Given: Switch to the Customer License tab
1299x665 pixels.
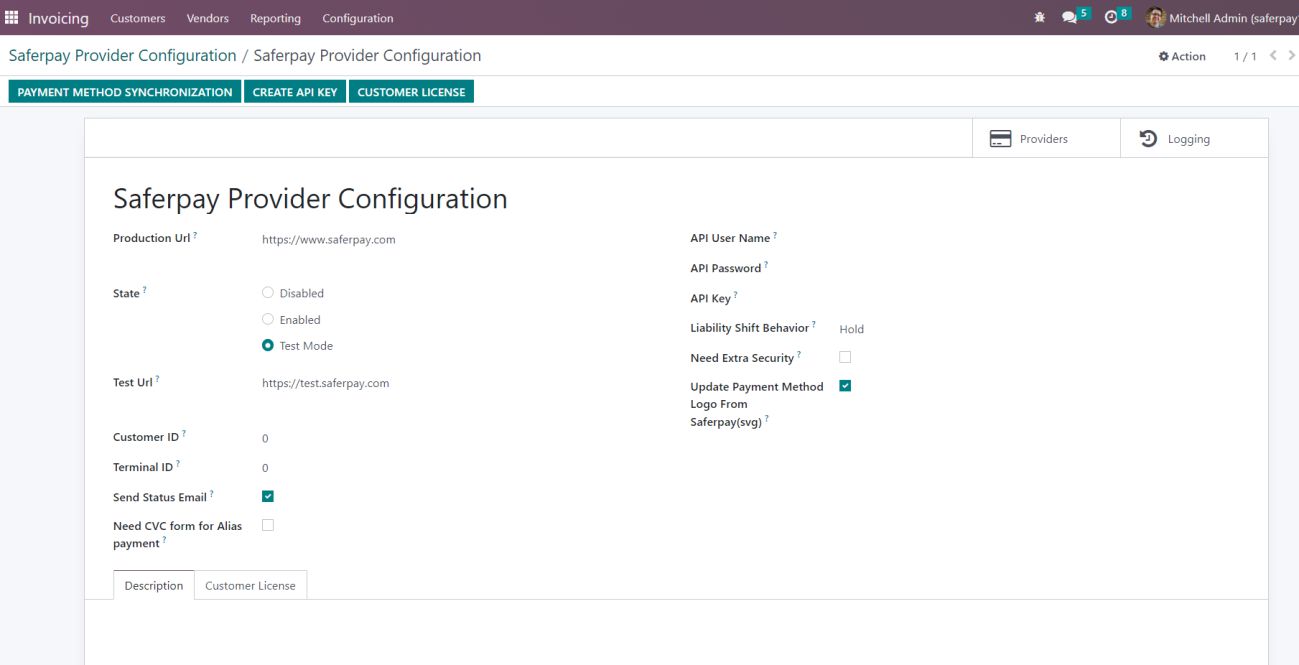Looking at the screenshot, I should point(250,586).
